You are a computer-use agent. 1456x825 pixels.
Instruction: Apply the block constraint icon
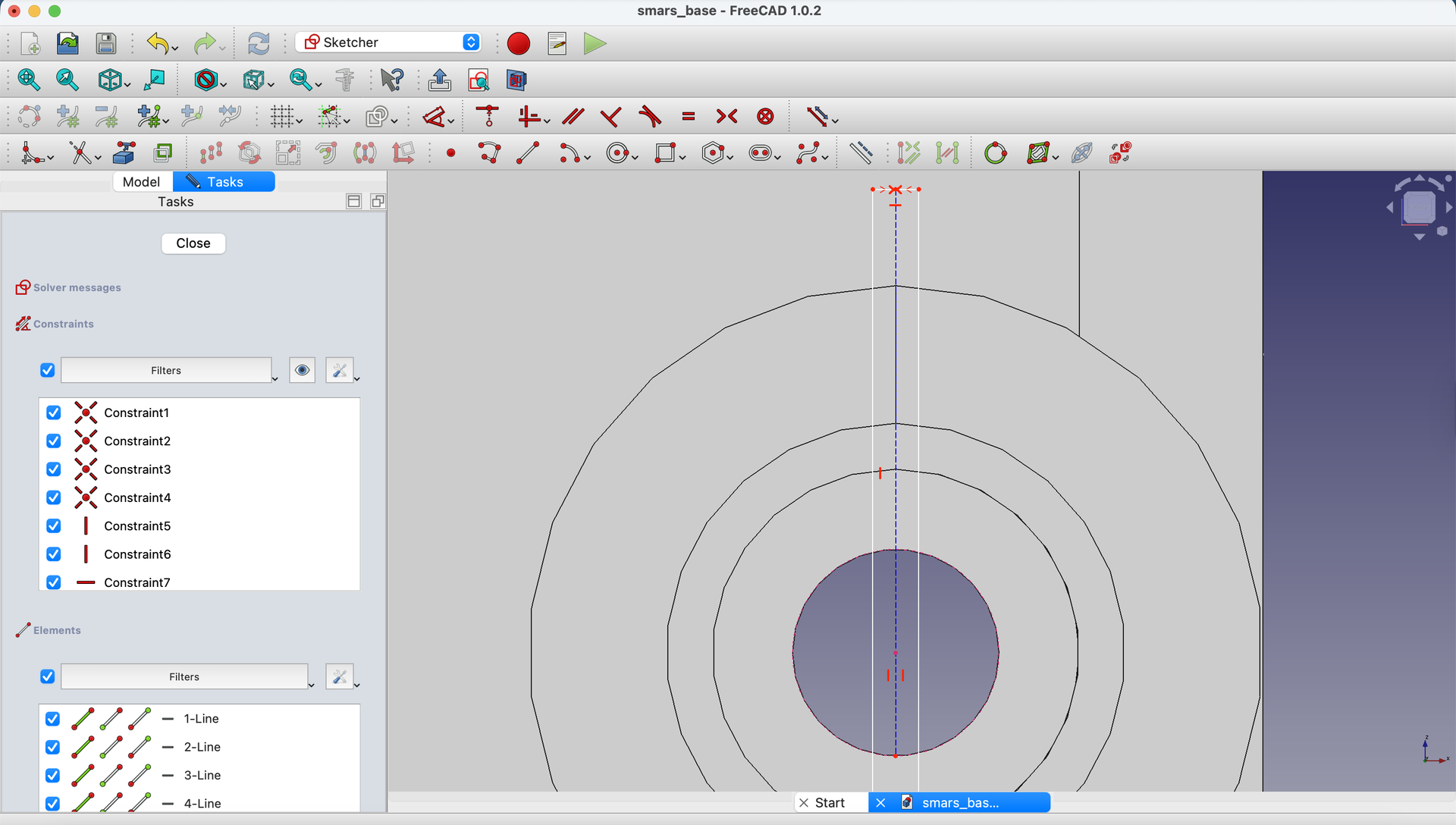pyautogui.click(x=766, y=116)
